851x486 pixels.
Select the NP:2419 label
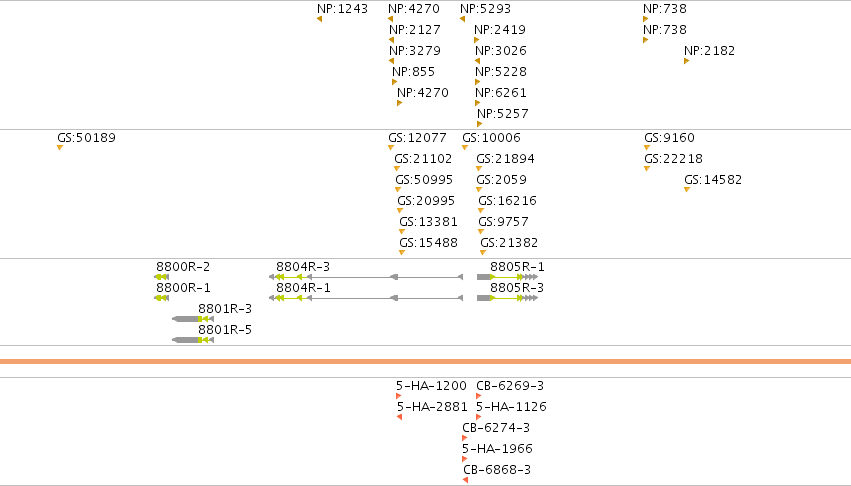[500, 29]
